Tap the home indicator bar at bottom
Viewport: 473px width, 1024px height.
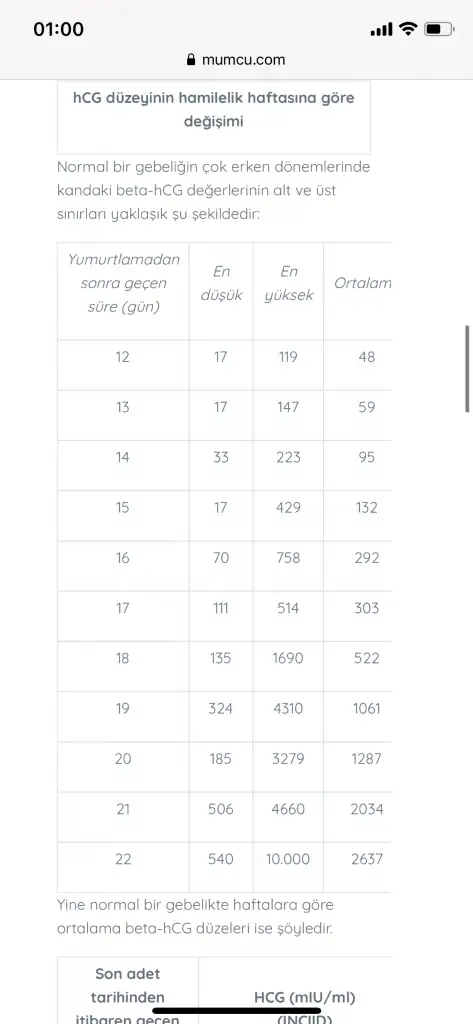[236, 1010]
